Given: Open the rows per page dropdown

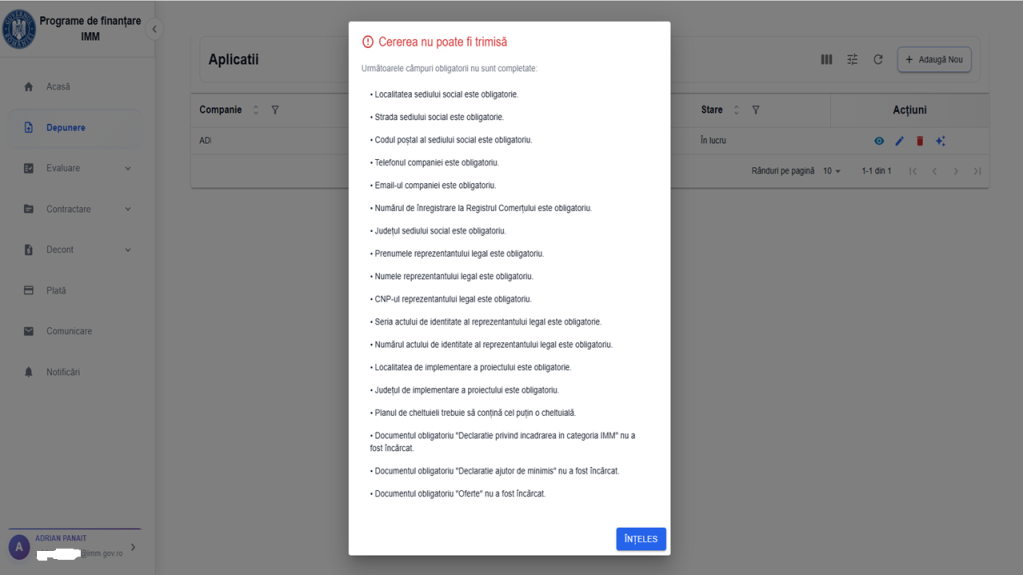Looking at the screenshot, I should click(x=832, y=171).
